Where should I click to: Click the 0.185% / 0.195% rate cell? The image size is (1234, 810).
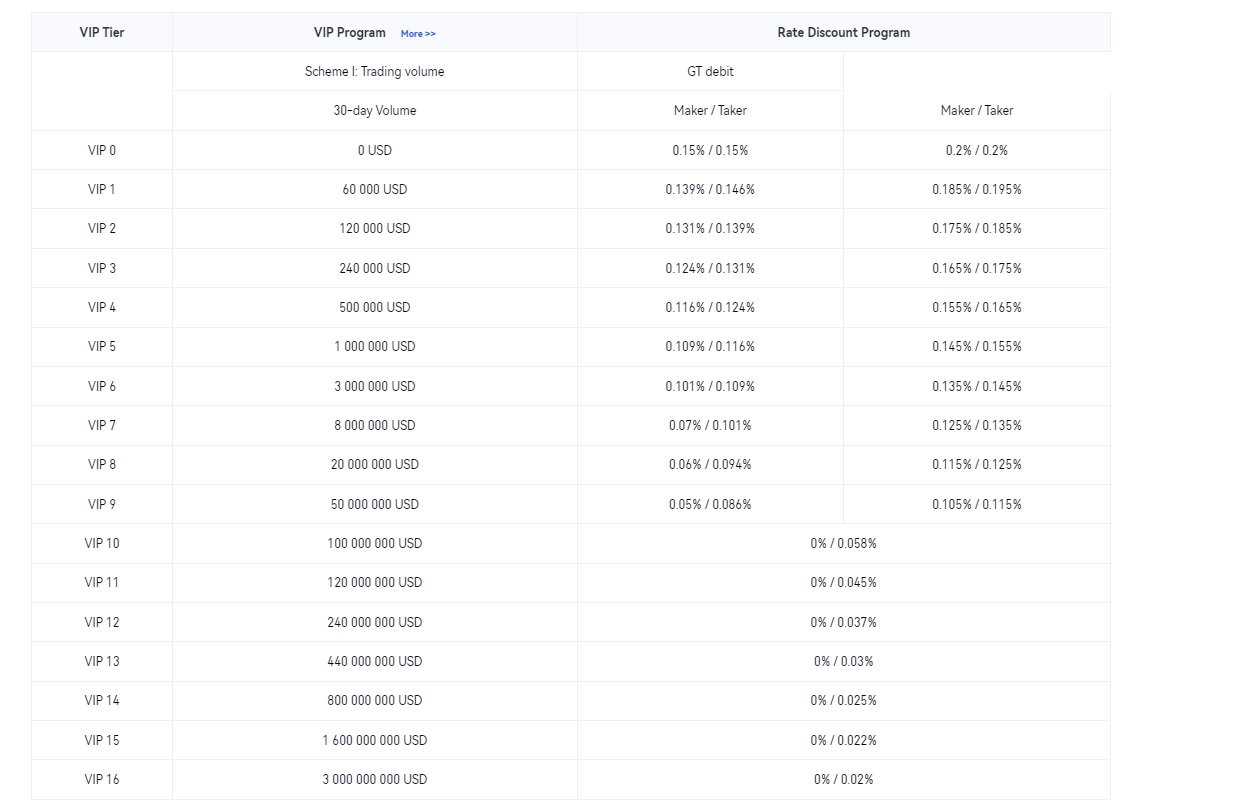click(977, 189)
